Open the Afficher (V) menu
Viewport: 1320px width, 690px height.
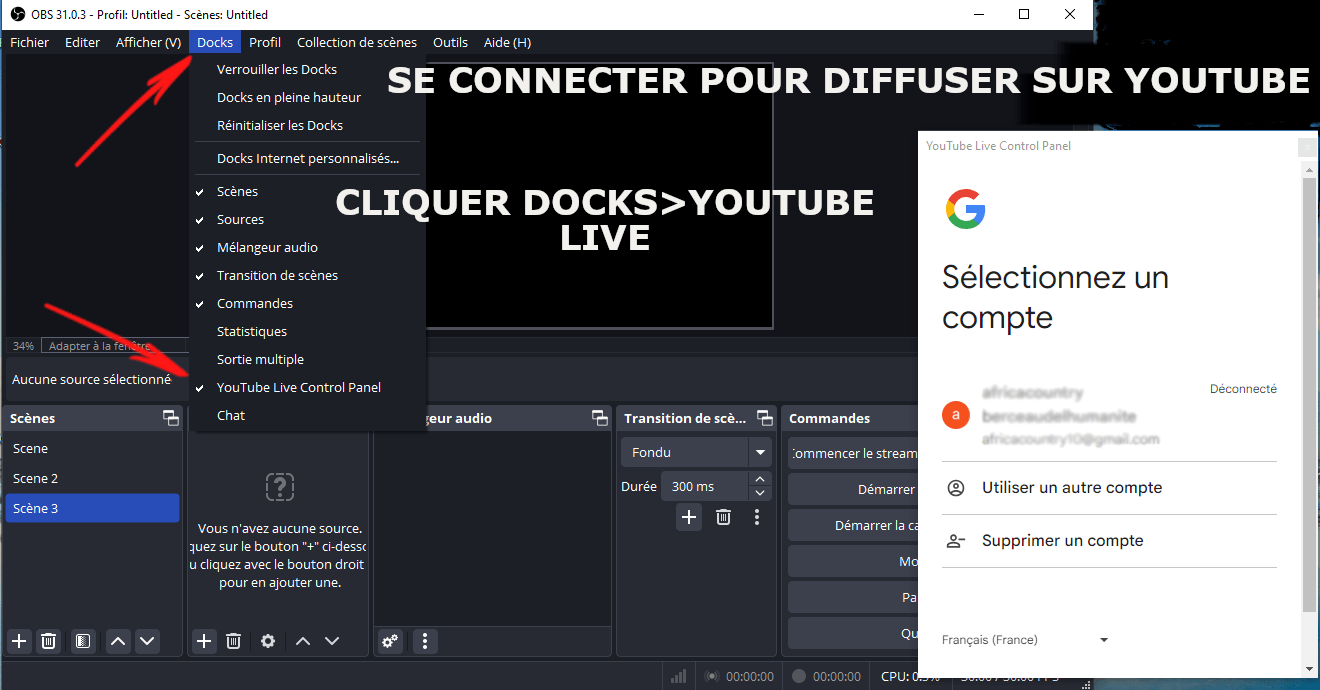(x=148, y=42)
